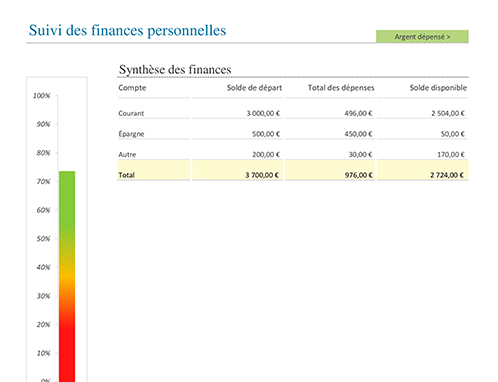Click the 'Solde de départ' column header
The width and height of the screenshot is (498, 382).
254,88
